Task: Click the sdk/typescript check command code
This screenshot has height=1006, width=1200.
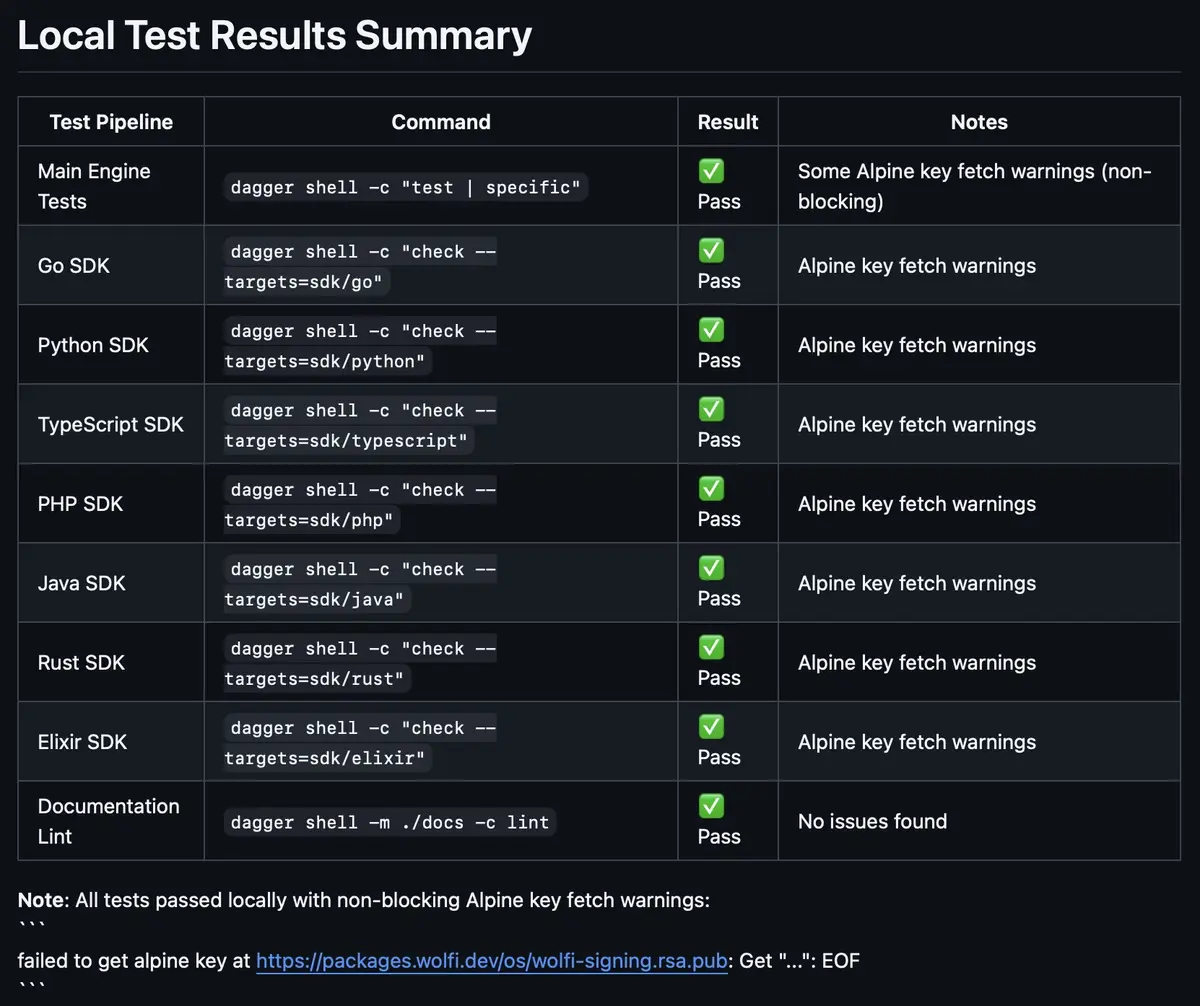Action: pyautogui.click(x=360, y=425)
